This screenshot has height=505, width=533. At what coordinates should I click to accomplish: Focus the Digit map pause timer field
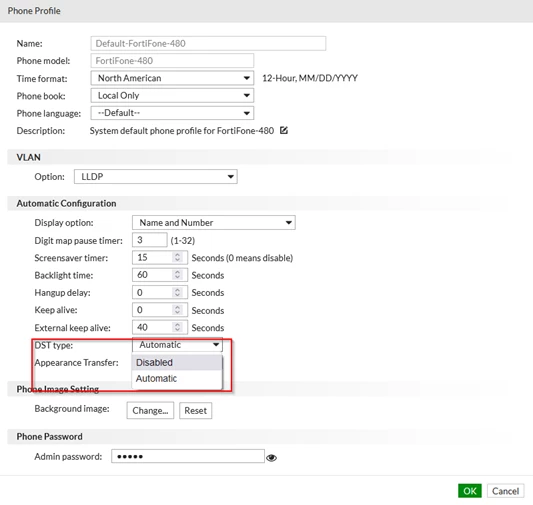coord(150,240)
